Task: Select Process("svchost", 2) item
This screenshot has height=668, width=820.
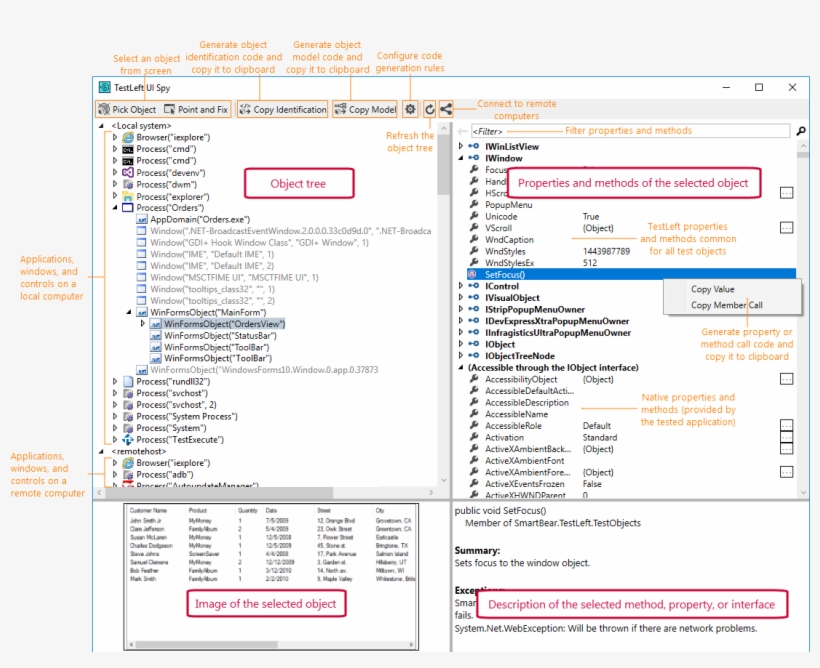Action: [176, 404]
